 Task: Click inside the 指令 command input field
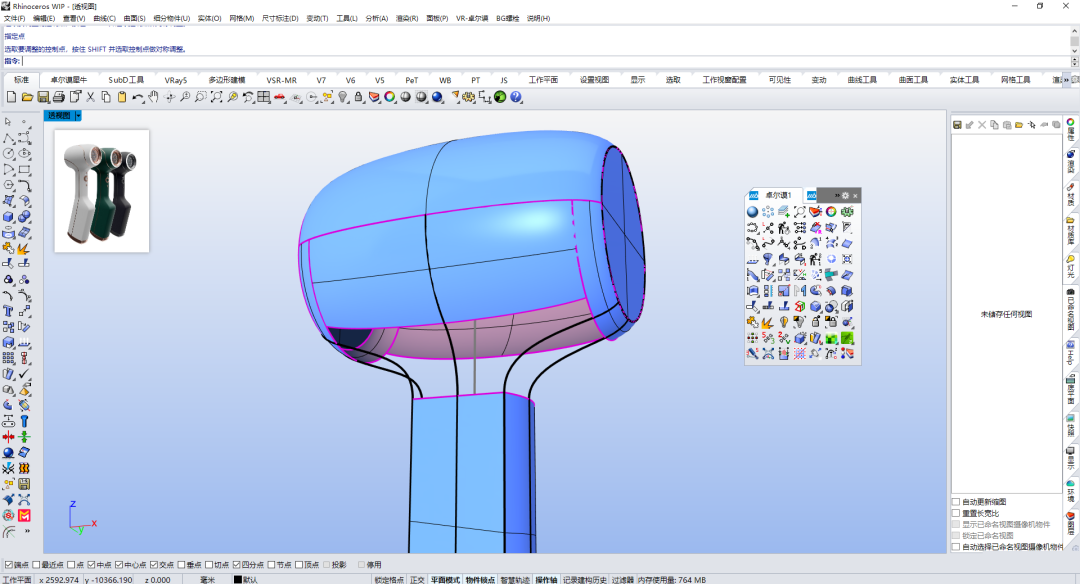[544, 61]
